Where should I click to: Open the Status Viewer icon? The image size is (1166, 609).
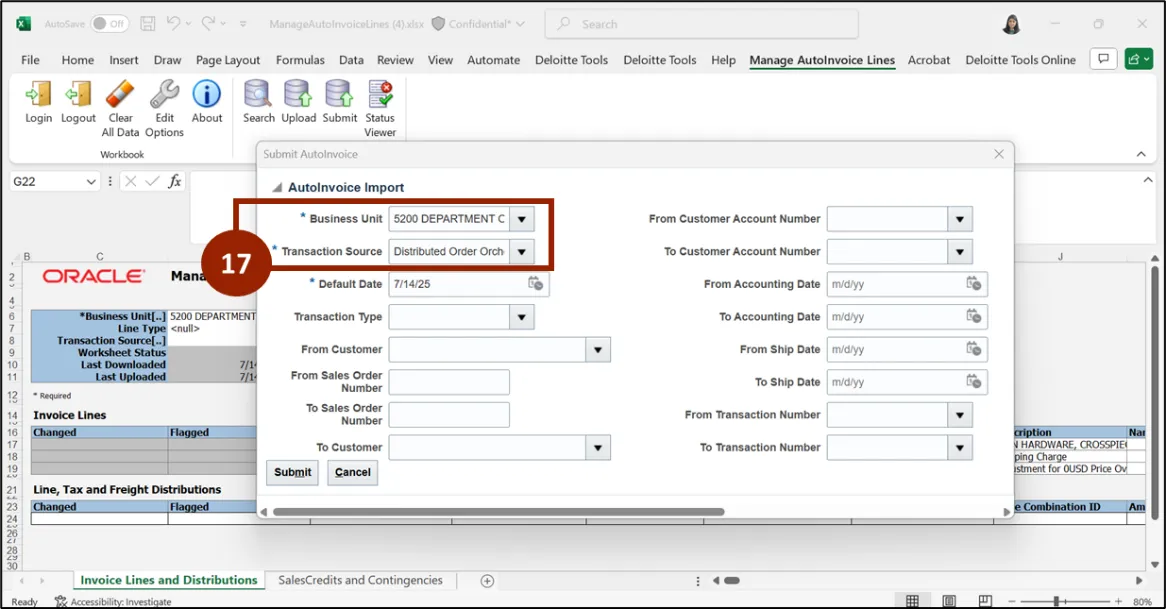tap(380, 96)
